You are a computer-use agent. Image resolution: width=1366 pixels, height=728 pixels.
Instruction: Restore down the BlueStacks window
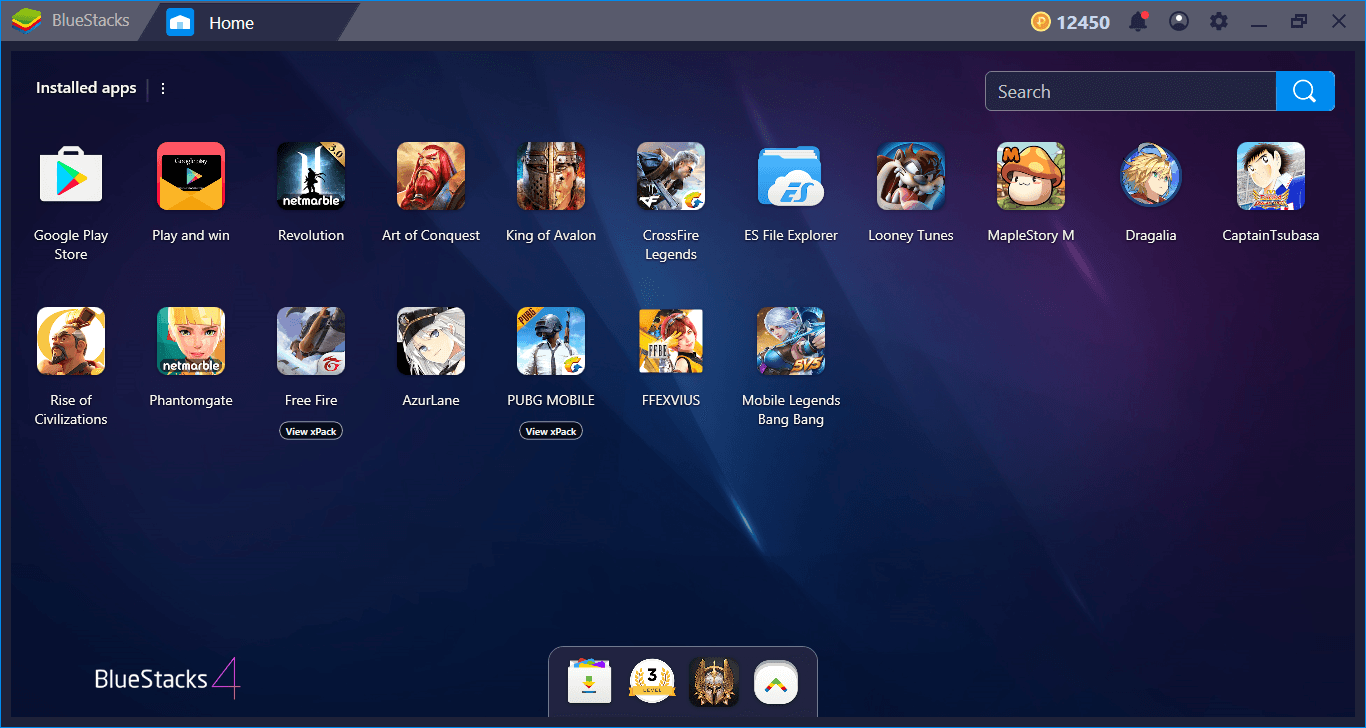tap(1299, 21)
